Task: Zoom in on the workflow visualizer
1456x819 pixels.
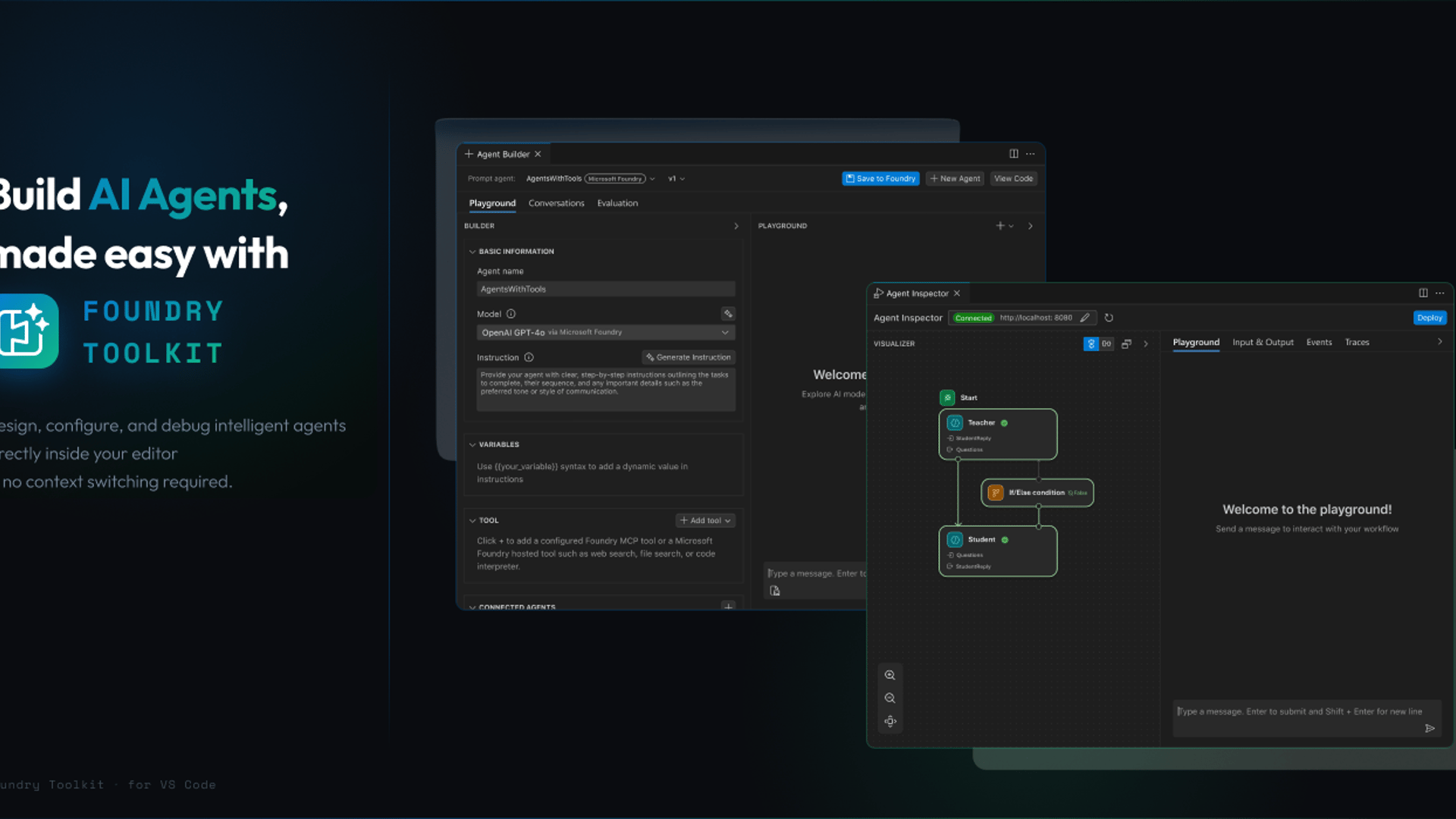Action: tap(890, 675)
